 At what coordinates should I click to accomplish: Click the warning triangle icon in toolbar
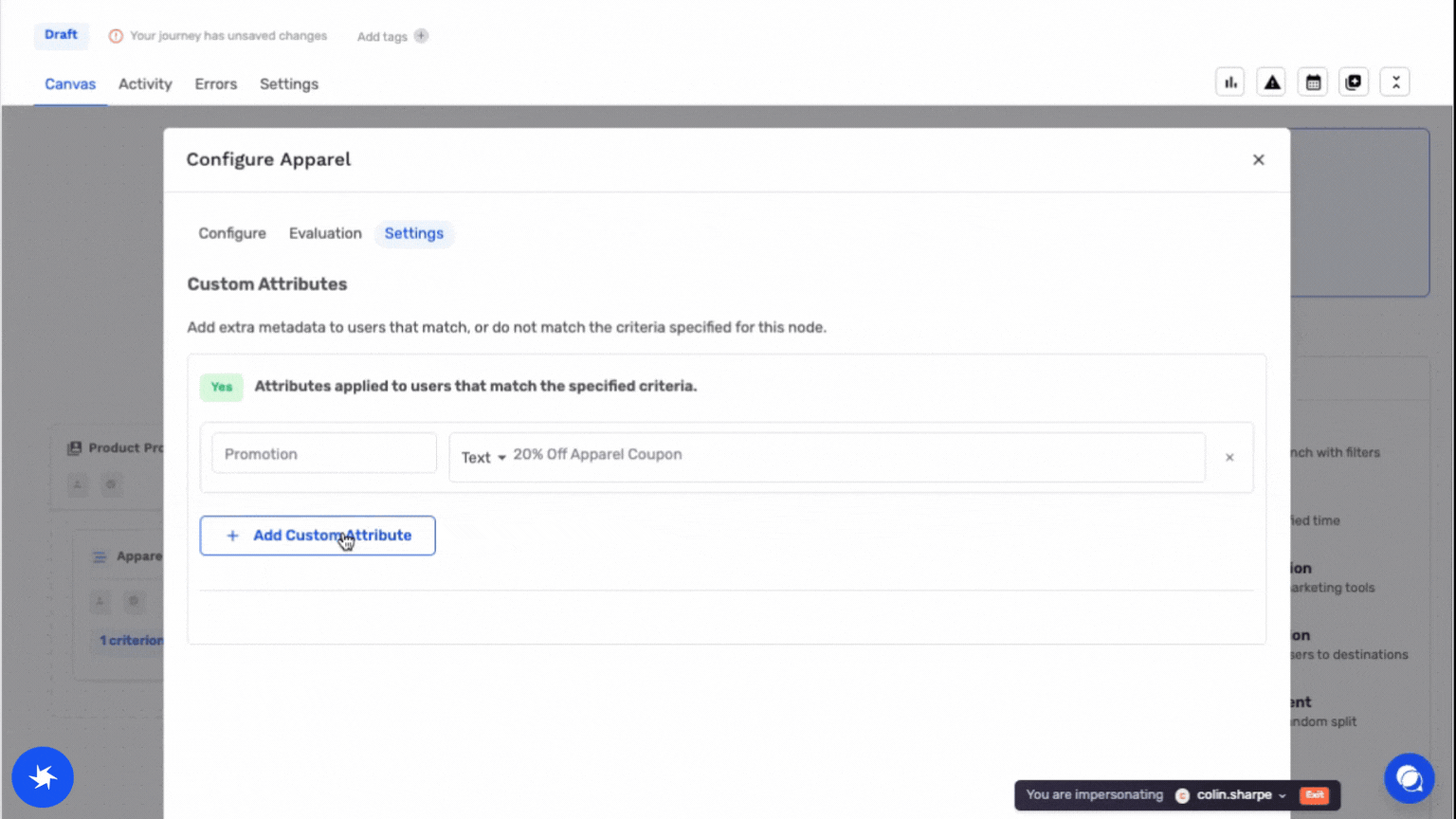coord(1271,82)
